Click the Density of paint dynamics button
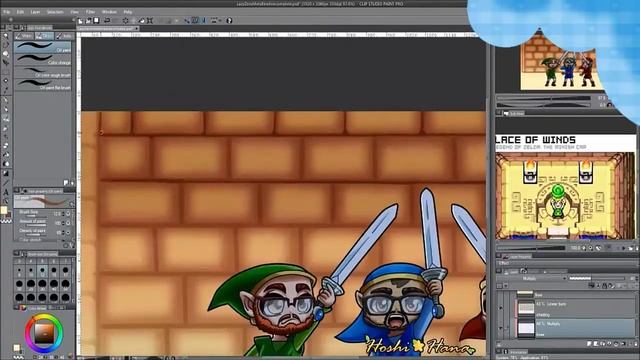This screenshot has height=360, width=640. click(x=68, y=233)
